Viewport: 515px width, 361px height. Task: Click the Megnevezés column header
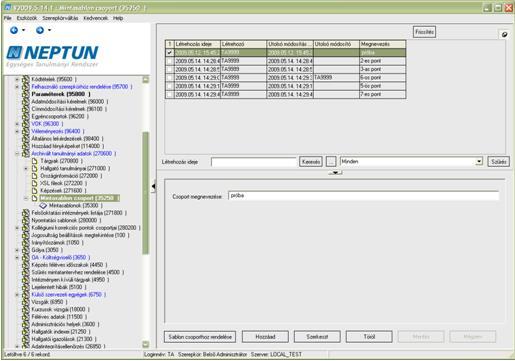pyautogui.click(x=383, y=44)
